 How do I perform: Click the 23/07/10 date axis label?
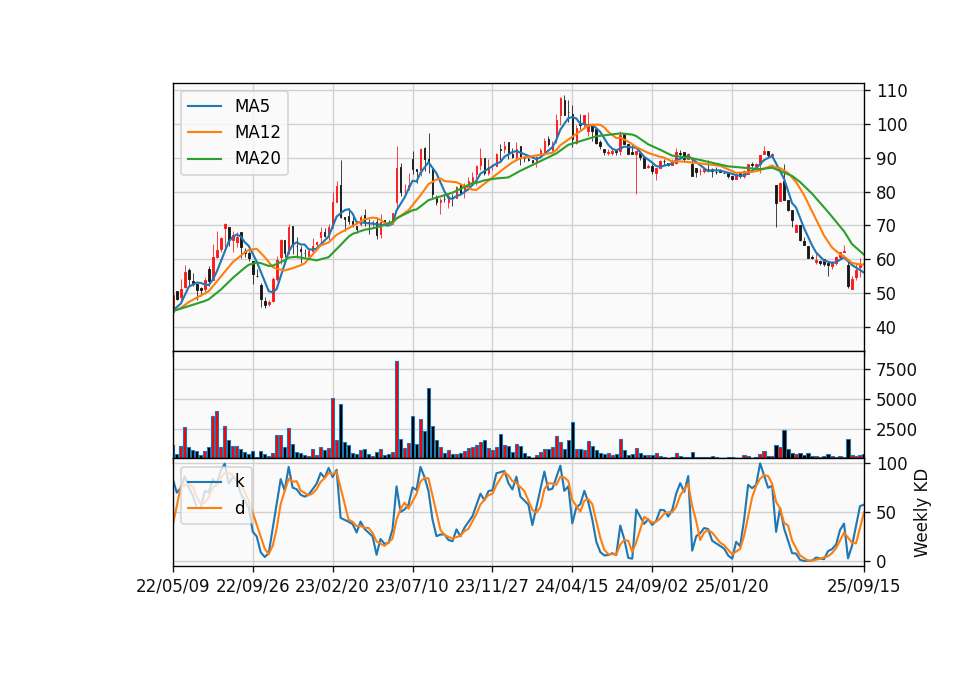pos(411,586)
